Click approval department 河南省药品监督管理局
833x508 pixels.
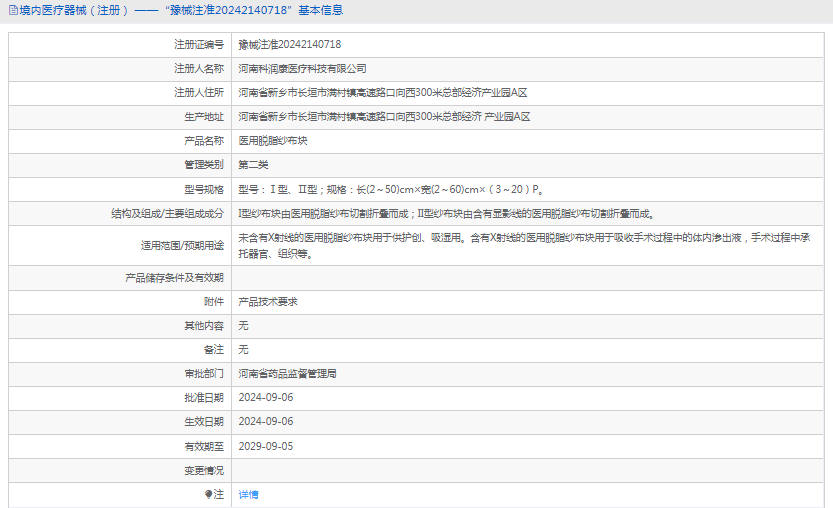pyautogui.click(x=287, y=374)
